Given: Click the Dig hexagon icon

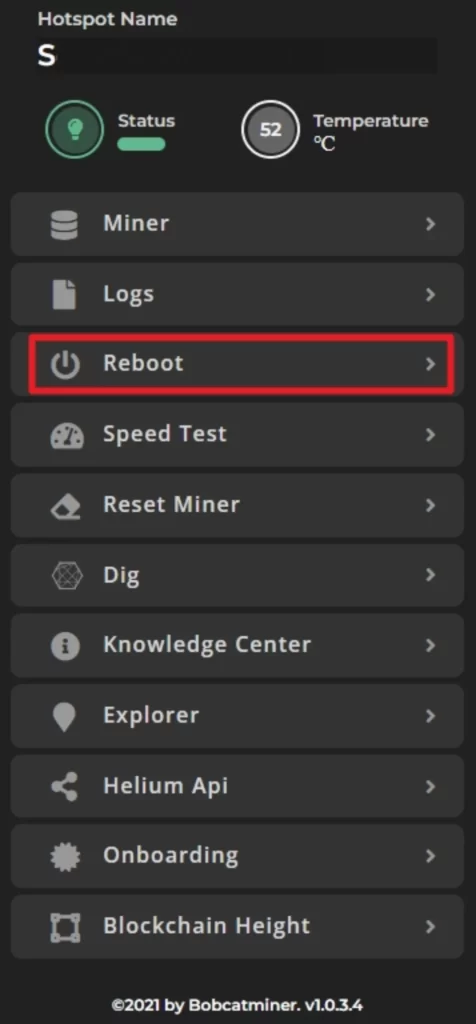Looking at the screenshot, I should [x=67, y=575].
